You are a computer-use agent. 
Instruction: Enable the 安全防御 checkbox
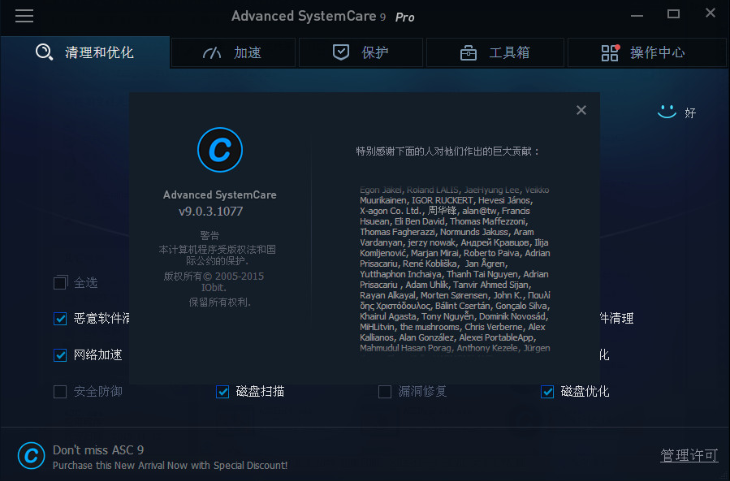(x=60, y=392)
